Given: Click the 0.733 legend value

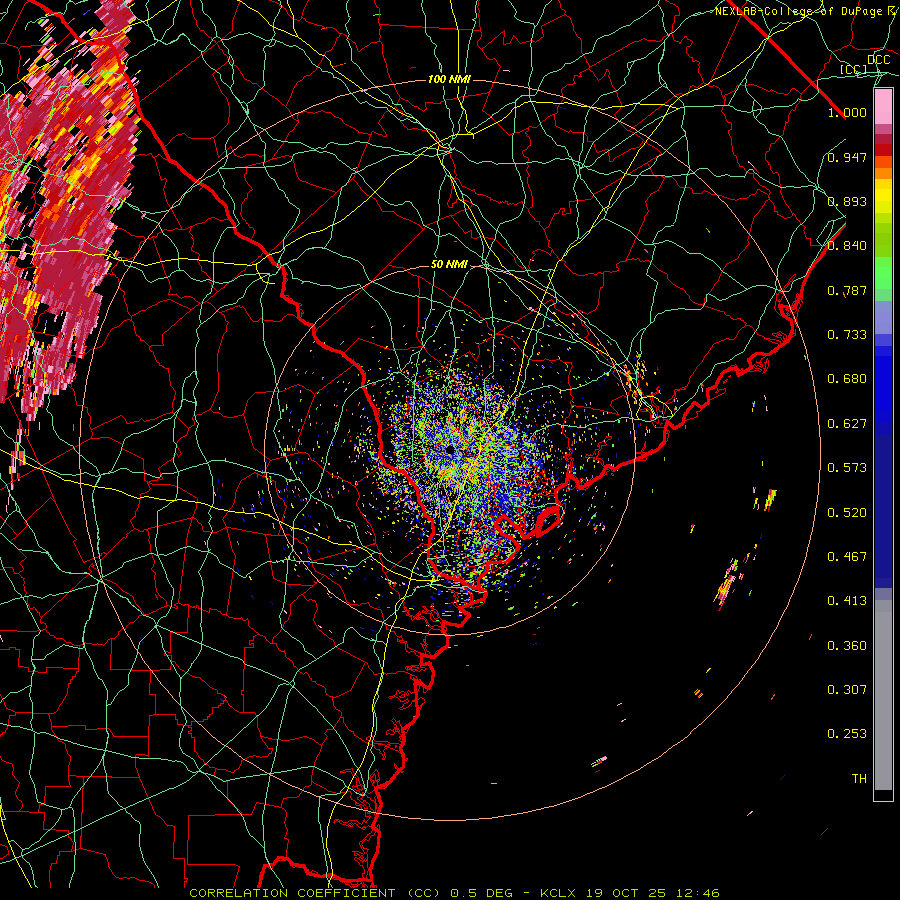Looking at the screenshot, I should 847,335.
